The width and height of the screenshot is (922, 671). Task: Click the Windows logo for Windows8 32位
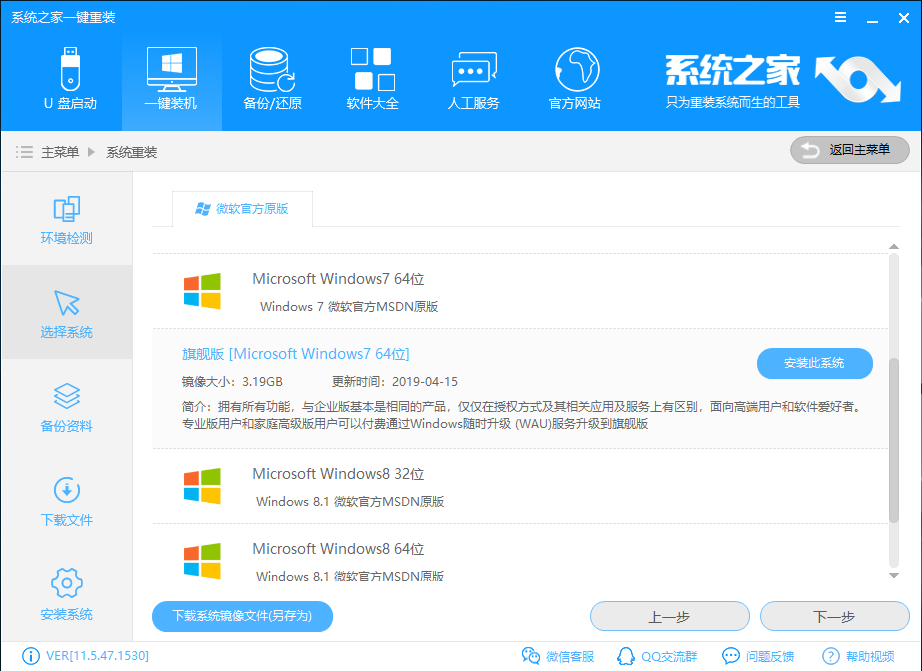202,486
